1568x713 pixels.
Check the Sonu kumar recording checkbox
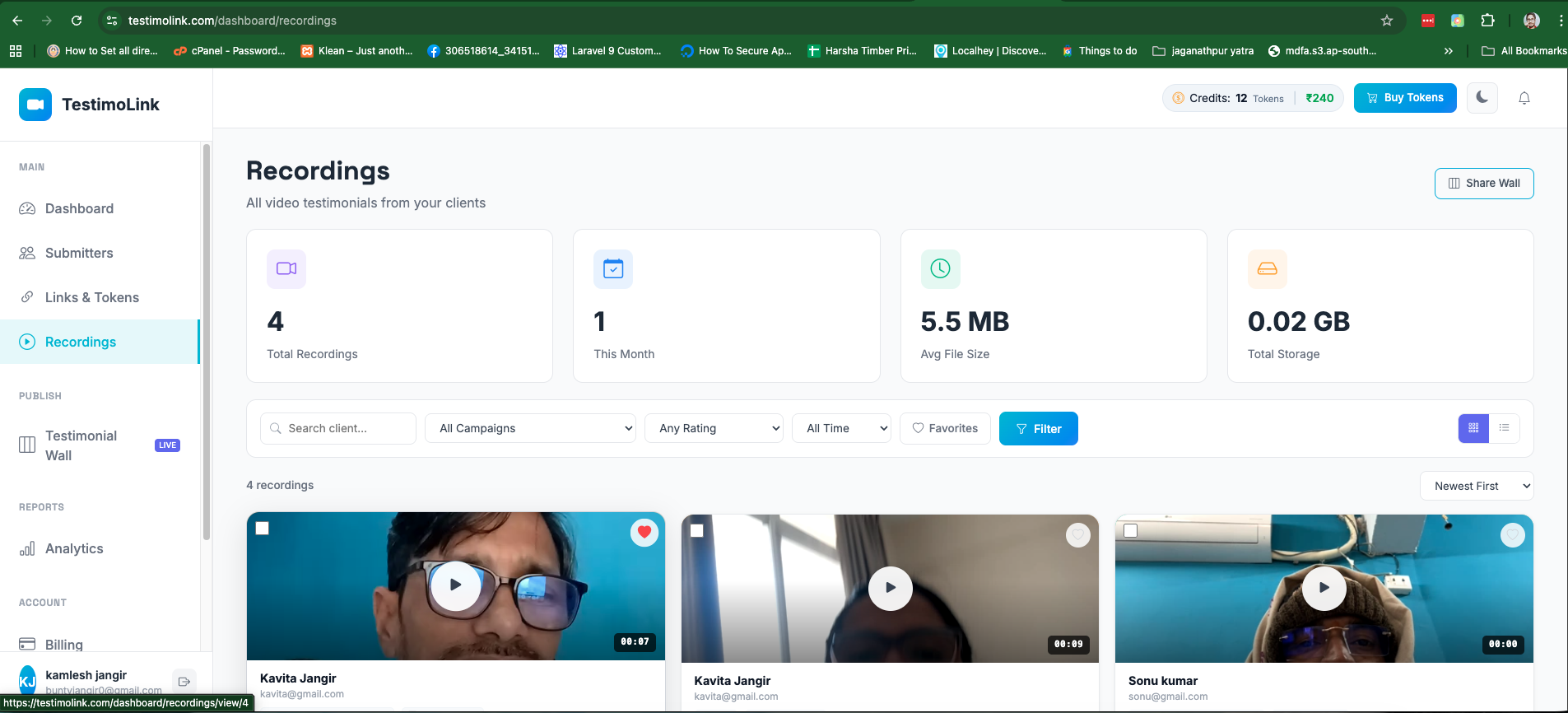pyautogui.click(x=1131, y=531)
